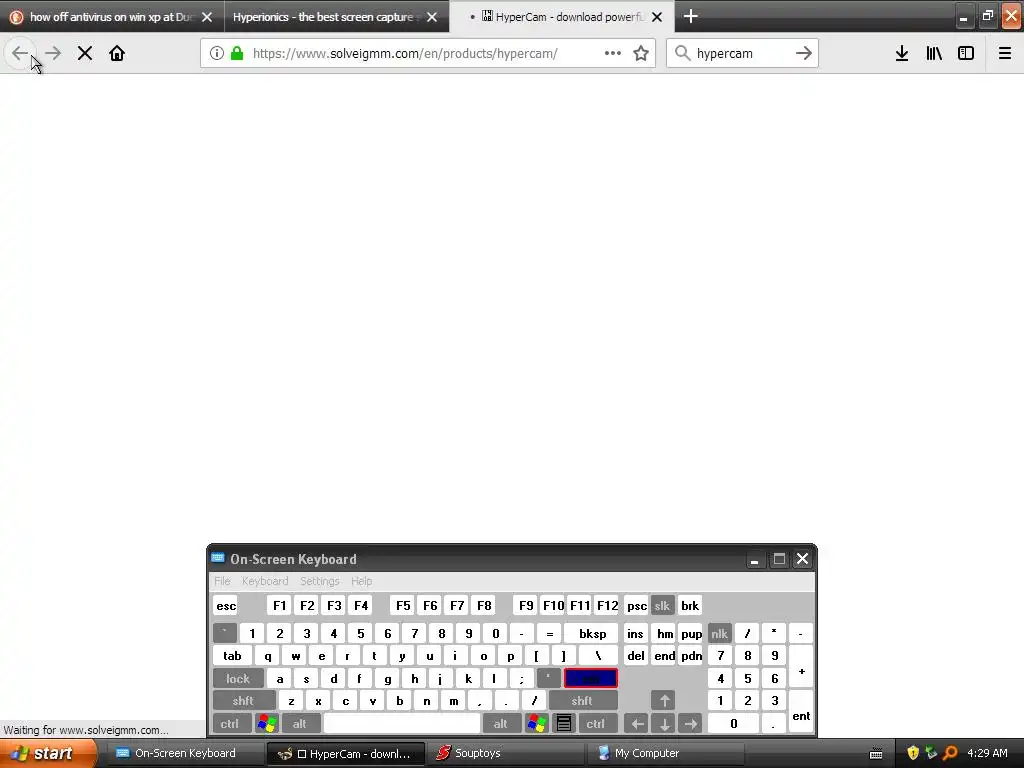The width and height of the screenshot is (1024, 768).
Task: Toggle the left alt key
Action: coord(300,724)
